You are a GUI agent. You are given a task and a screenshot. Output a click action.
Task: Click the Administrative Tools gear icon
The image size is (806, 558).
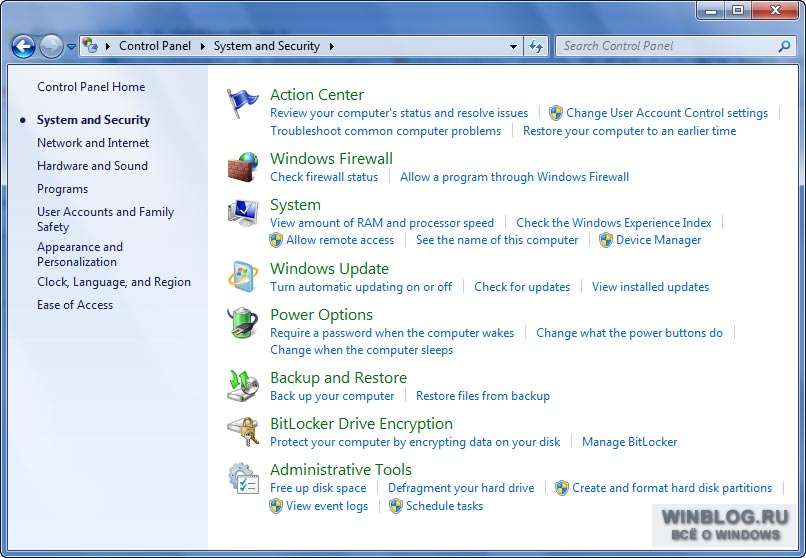[243, 478]
